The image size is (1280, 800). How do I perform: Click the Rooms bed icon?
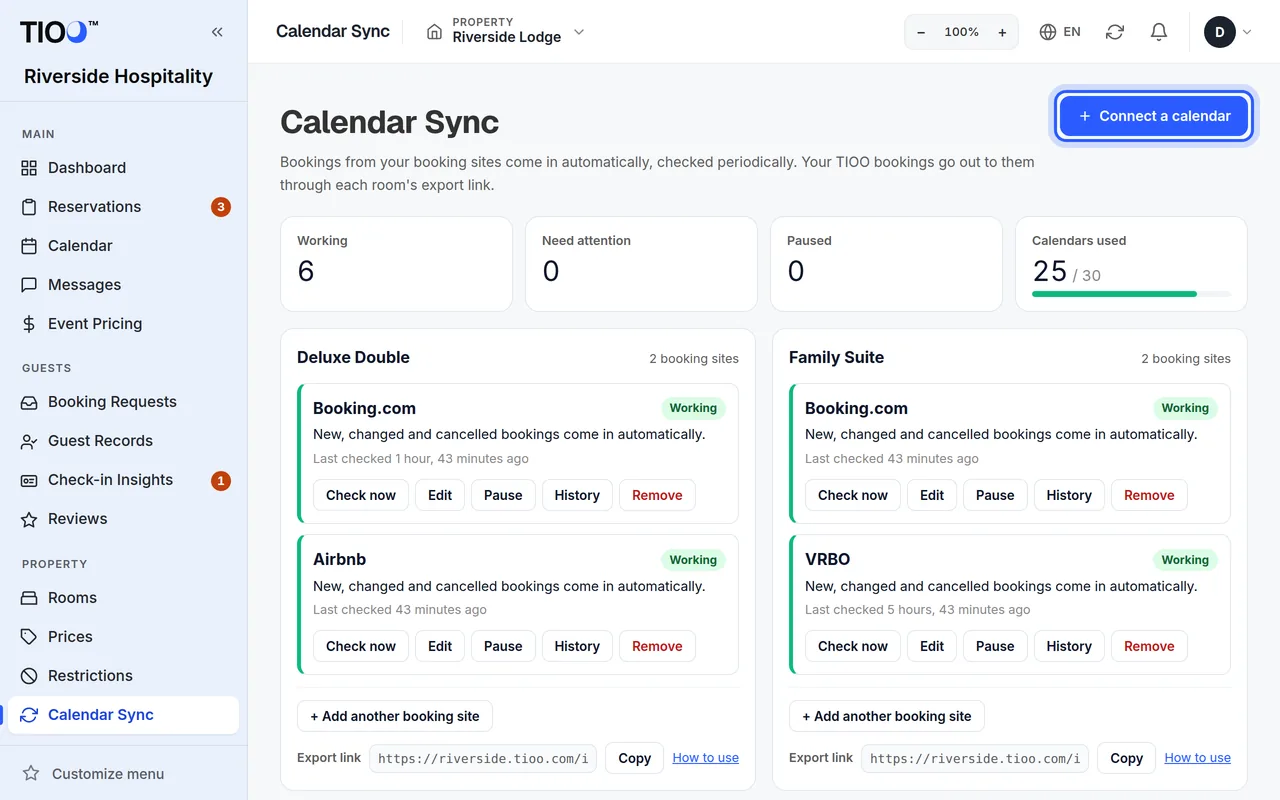click(x=29, y=598)
